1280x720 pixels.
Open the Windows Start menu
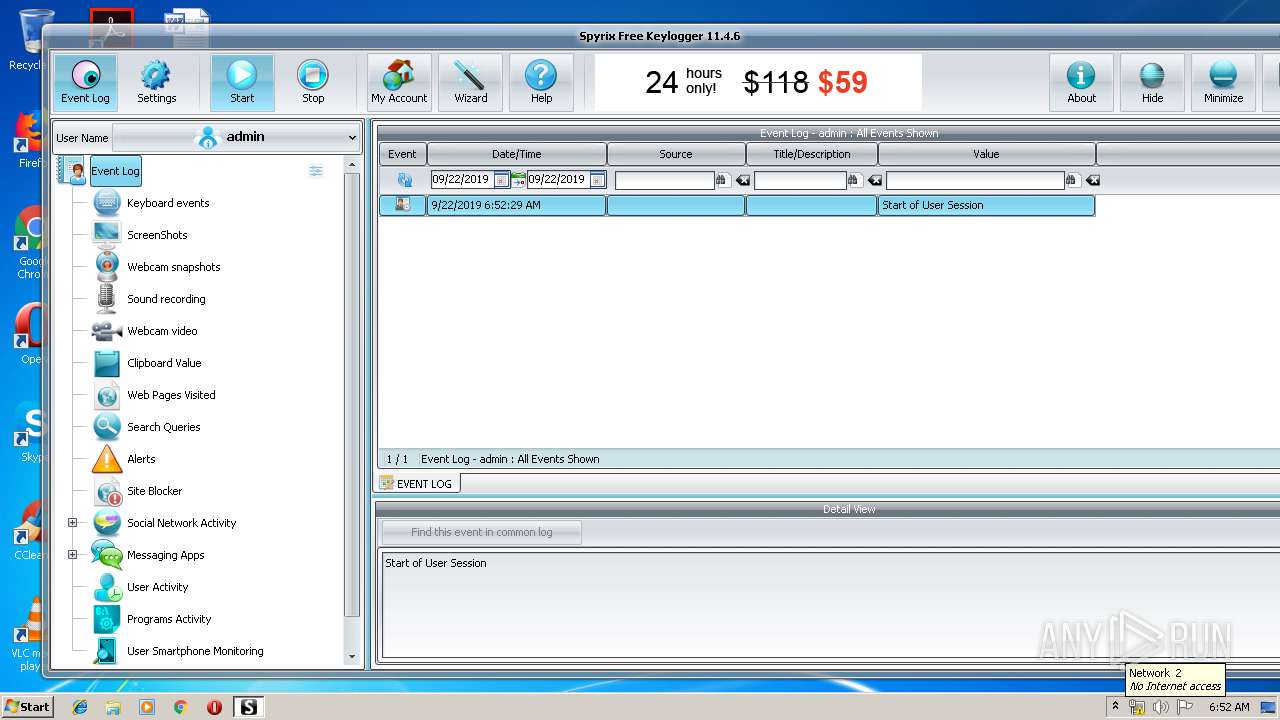27,706
